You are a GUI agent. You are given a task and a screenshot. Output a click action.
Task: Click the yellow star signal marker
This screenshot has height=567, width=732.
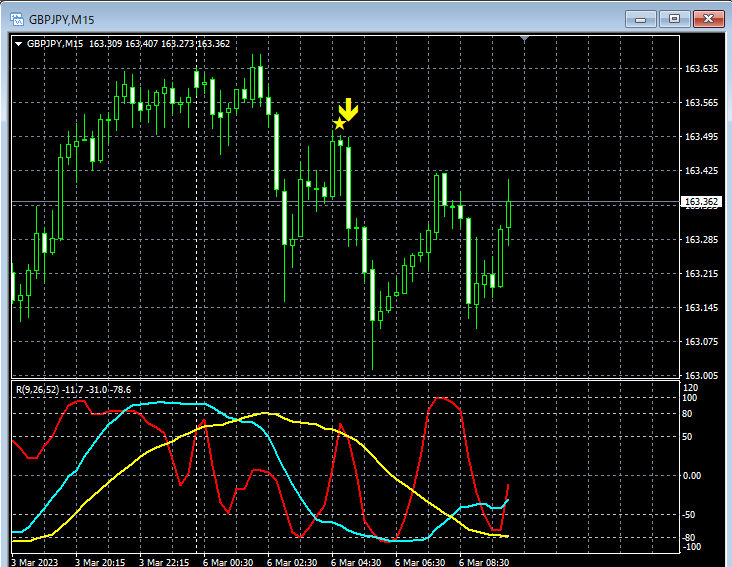point(339,124)
